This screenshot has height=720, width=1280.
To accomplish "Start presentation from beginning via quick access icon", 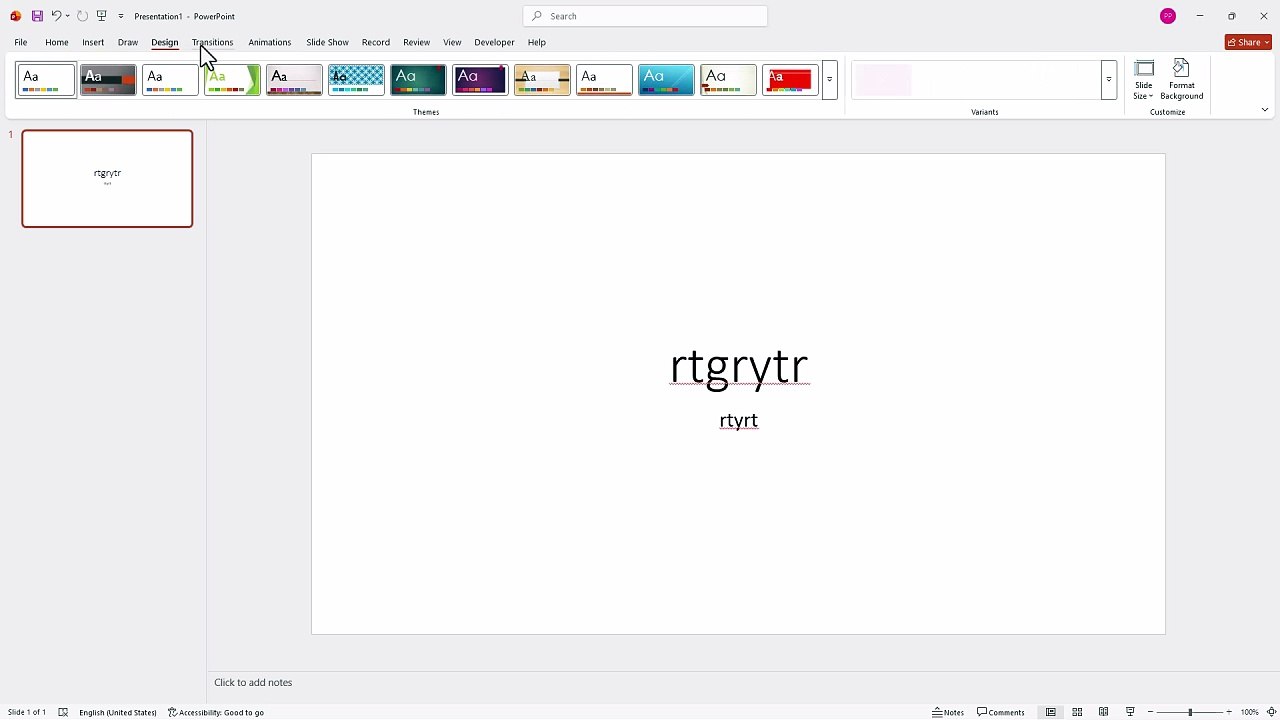I will pyautogui.click(x=101, y=16).
